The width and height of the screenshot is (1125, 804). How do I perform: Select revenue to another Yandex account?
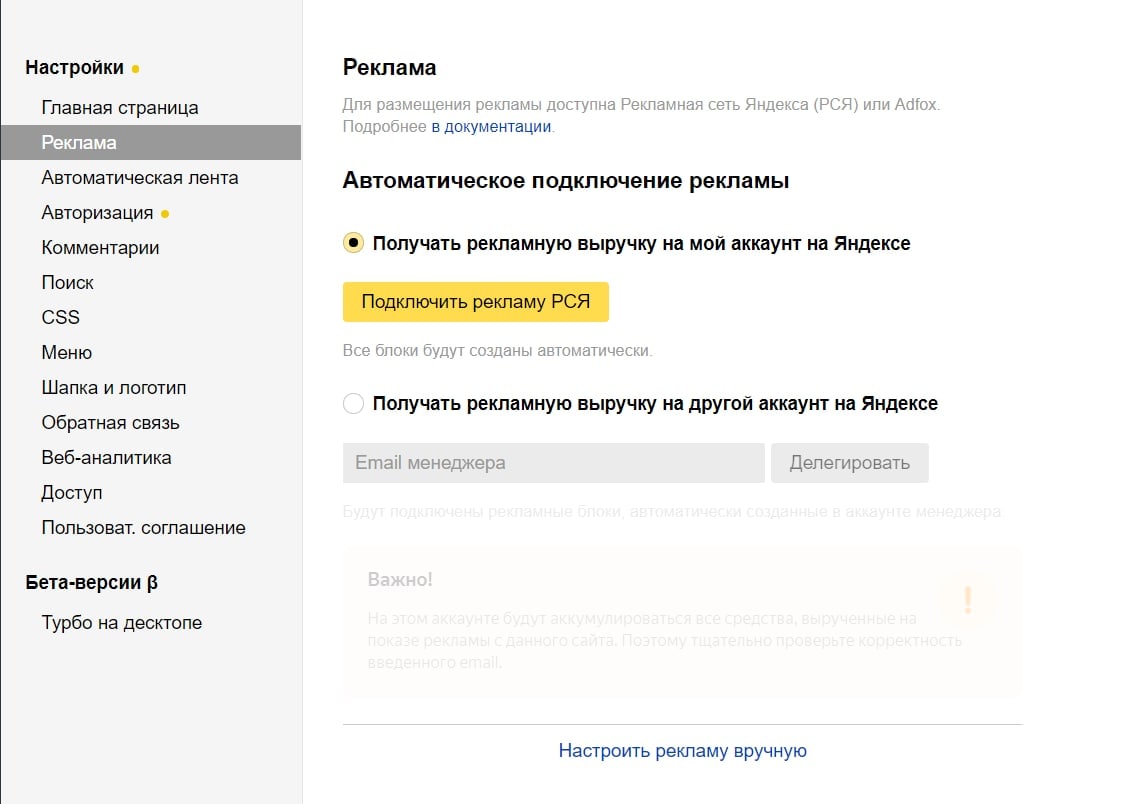click(353, 404)
